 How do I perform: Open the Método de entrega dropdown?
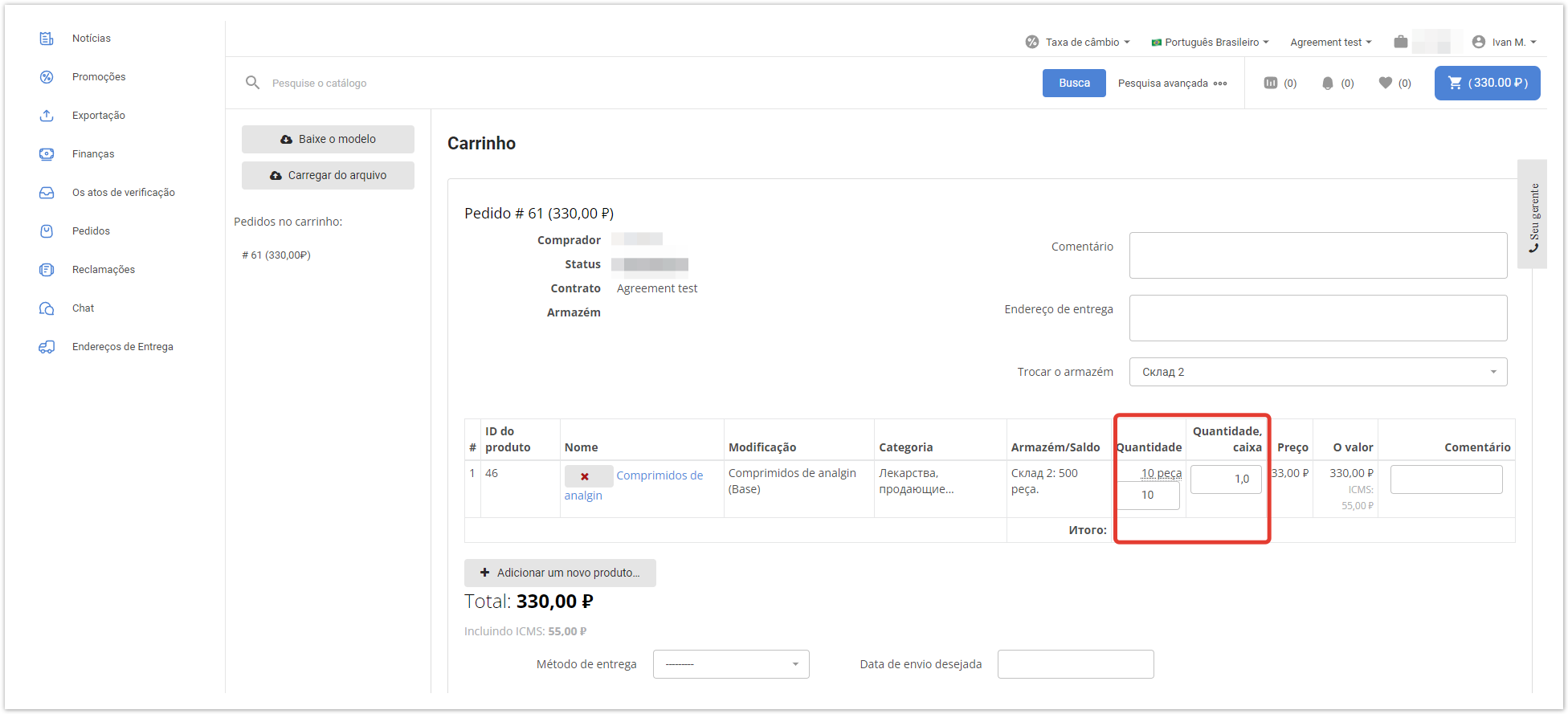pyautogui.click(x=730, y=664)
